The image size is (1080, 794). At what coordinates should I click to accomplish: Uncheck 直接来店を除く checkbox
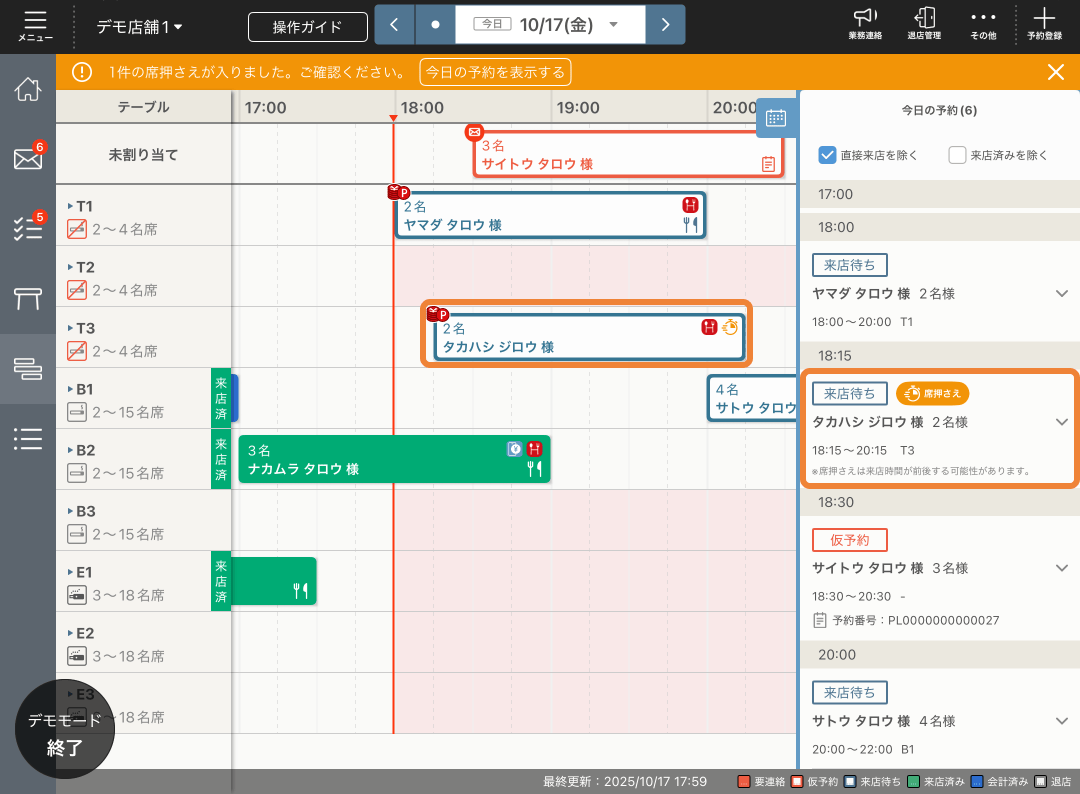827,154
